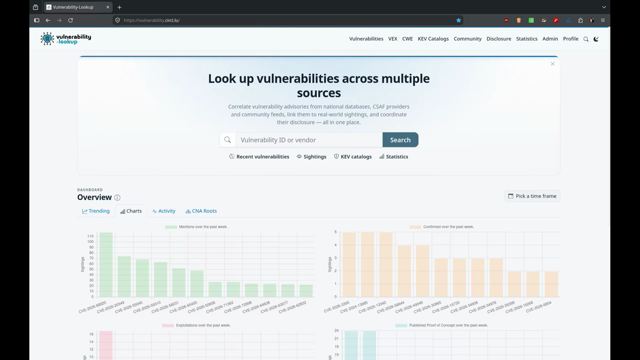The width and height of the screenshot is (640, 360).
Task: Click the orange shield extension icon
Action: [x=518, y=20]
